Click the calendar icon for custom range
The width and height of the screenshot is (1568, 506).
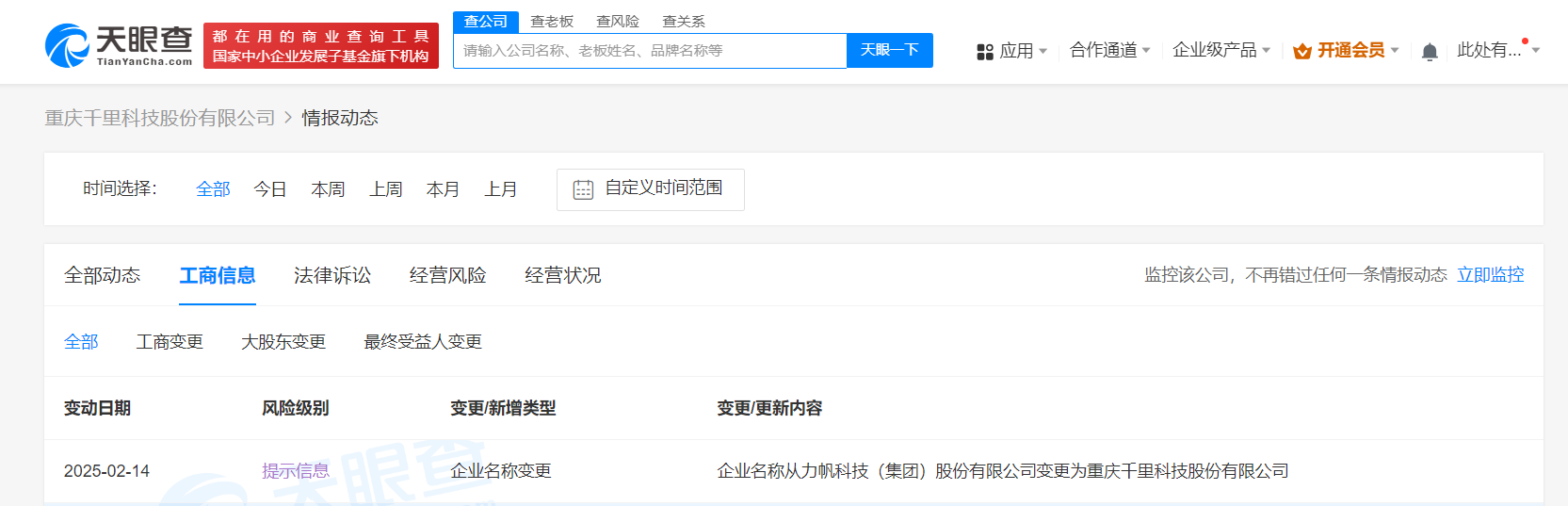tap(583, 189)
